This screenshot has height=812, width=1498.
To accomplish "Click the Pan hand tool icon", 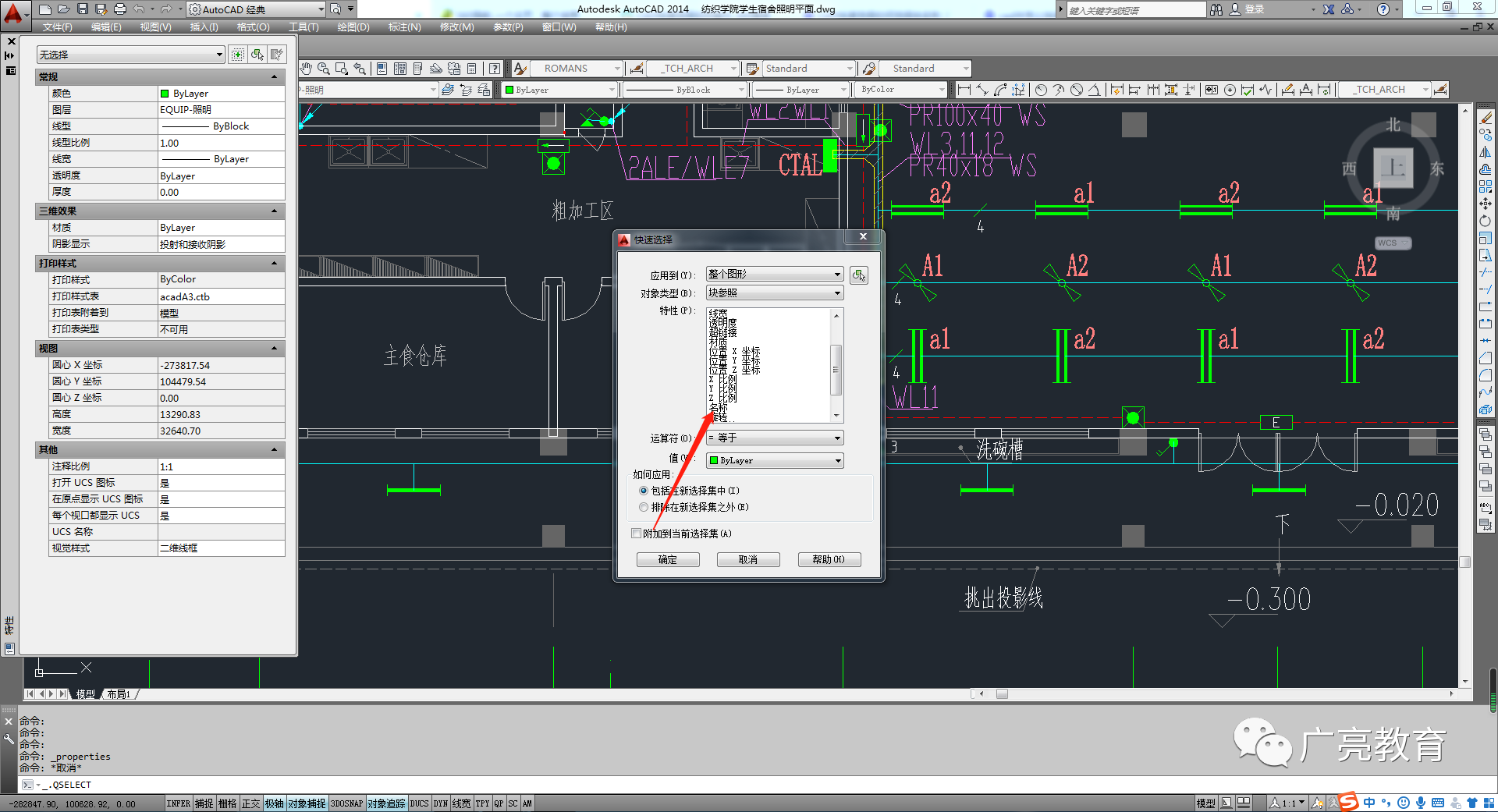I will coord(306,69).
